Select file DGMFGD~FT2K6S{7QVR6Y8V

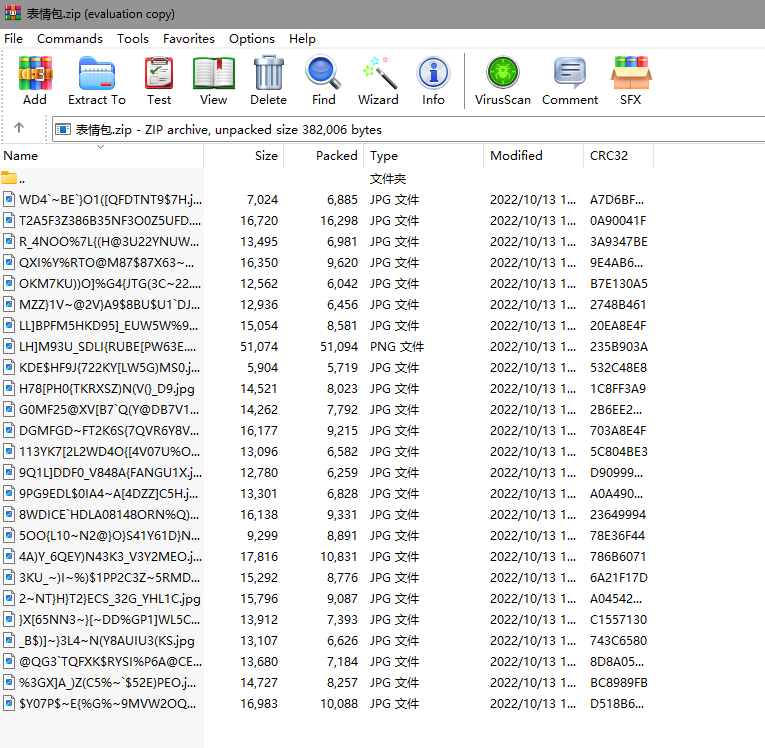click(109, 430)
